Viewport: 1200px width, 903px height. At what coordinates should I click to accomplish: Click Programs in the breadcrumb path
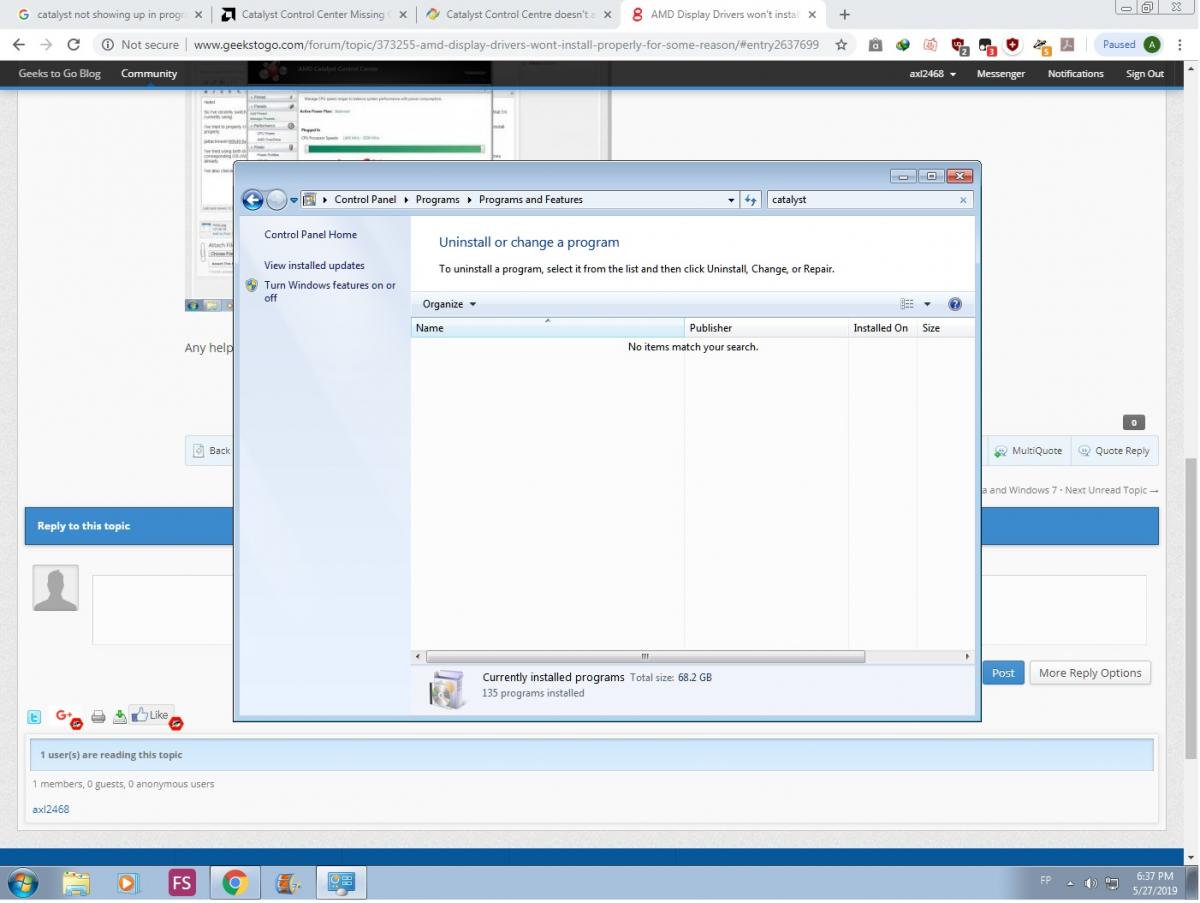pos(438,200)
